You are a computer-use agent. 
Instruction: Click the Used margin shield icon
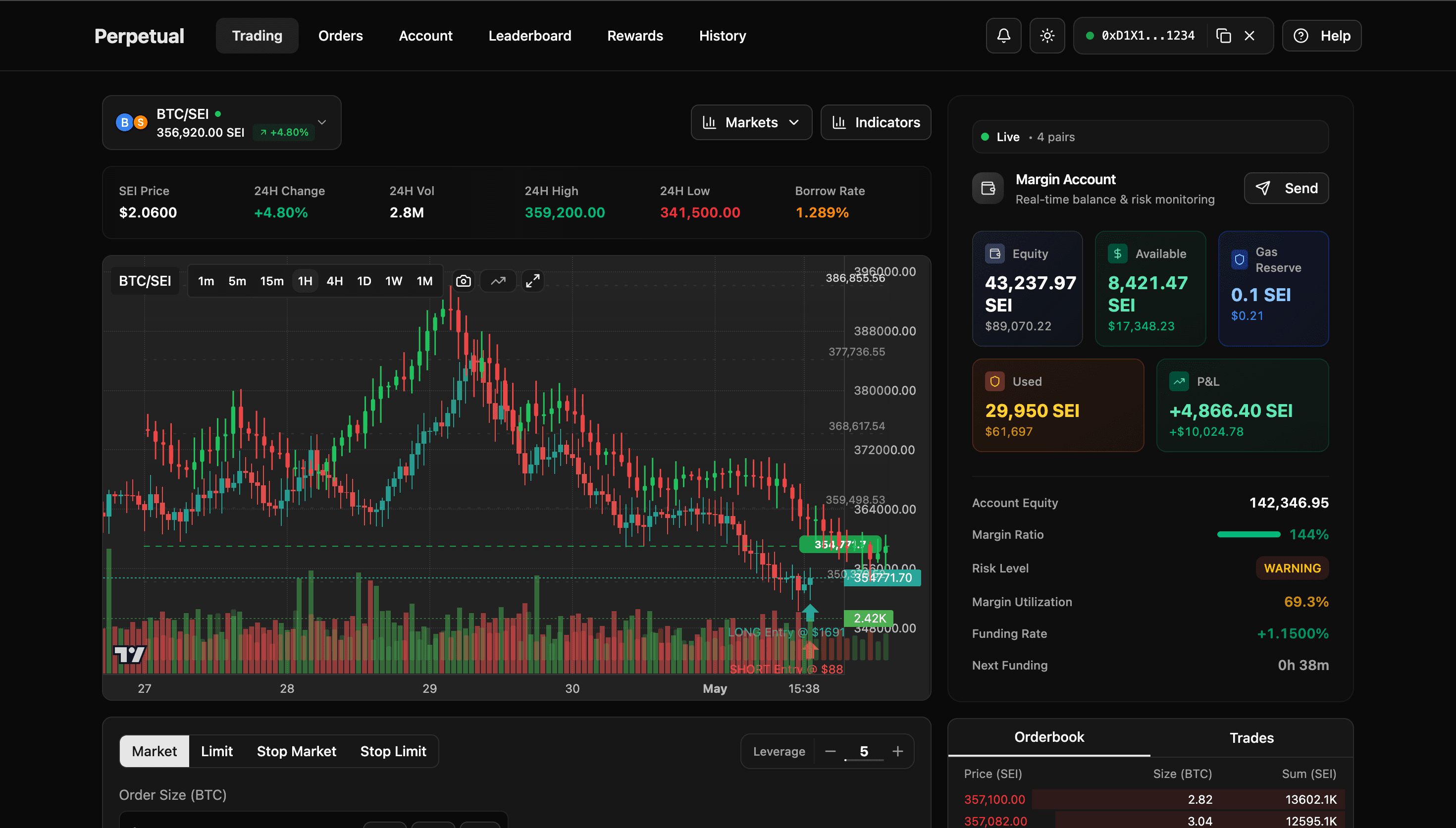click(995, 382)
